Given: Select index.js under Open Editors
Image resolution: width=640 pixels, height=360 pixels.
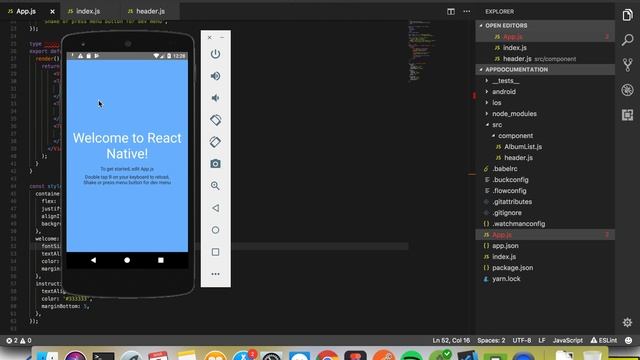Looking at the screenshot, I should 545,48.
